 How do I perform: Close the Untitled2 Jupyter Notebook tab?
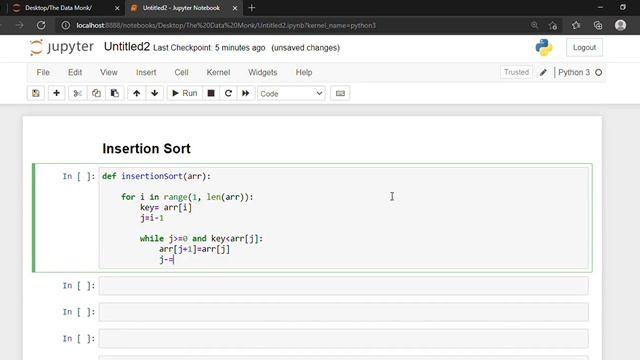pos(235,8)
